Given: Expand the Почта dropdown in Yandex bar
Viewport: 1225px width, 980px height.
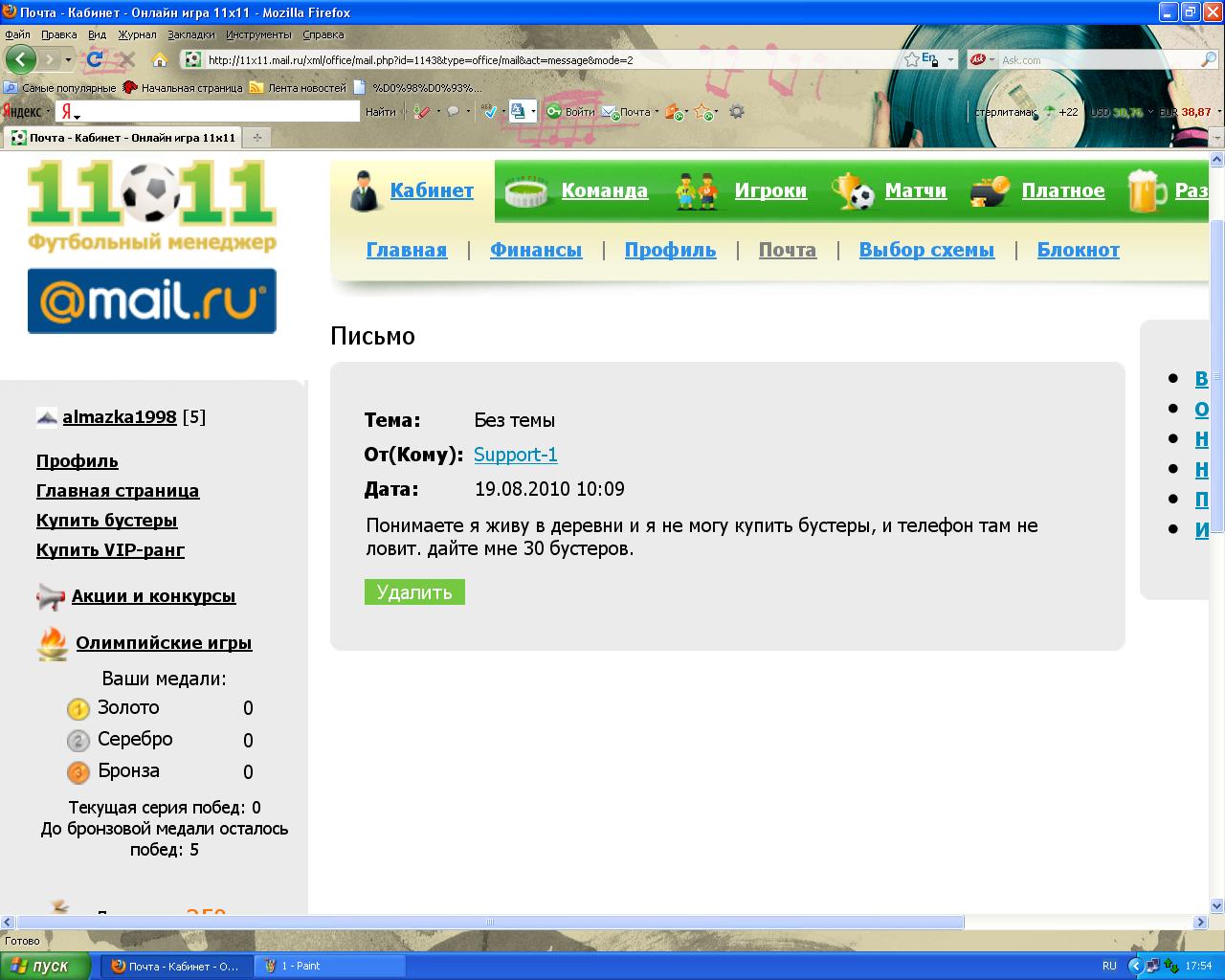Looking at the screenshot, I should (657, 112).
